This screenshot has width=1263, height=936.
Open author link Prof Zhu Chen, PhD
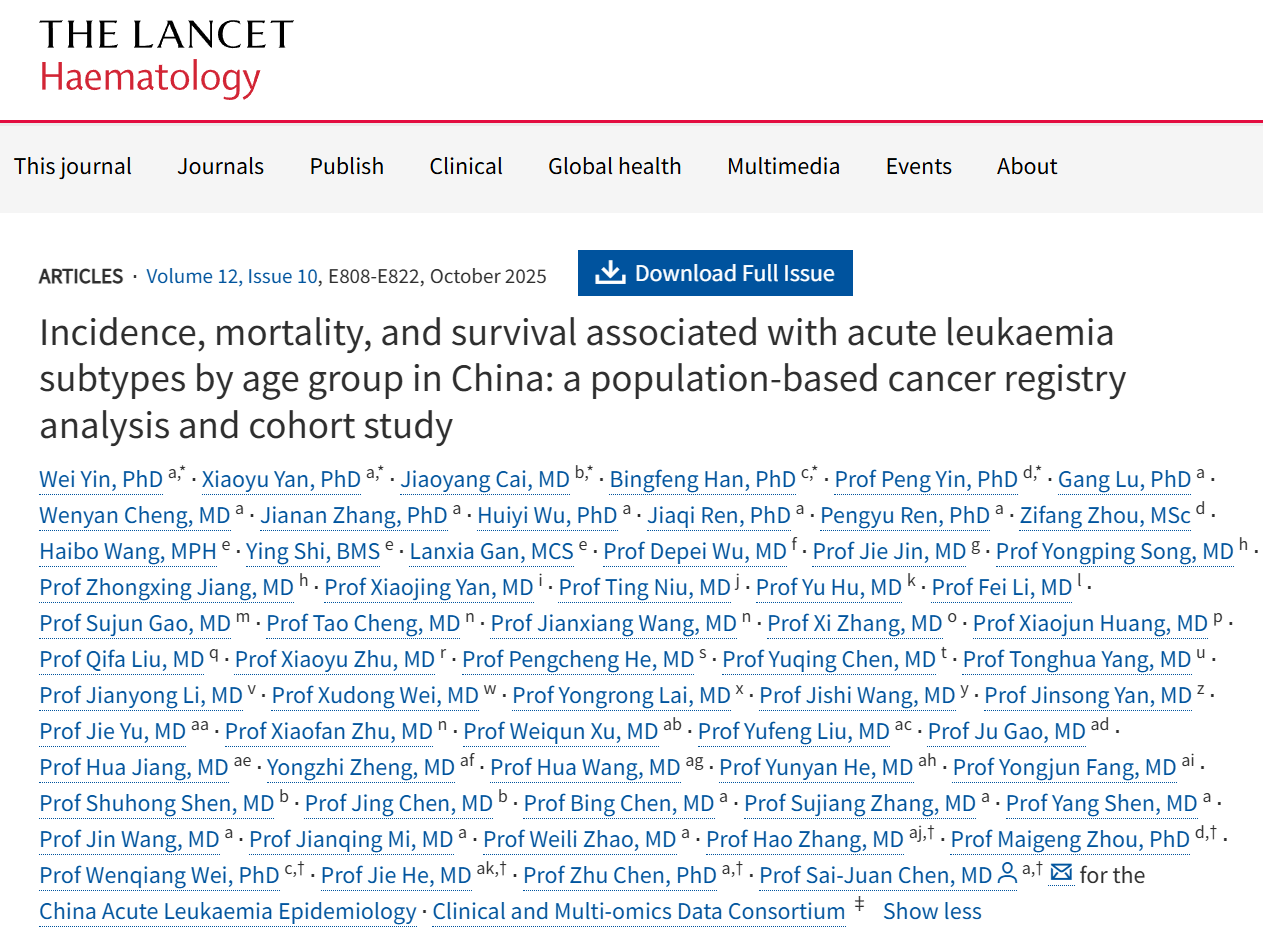pyautogui.click(x=620, y=875)
